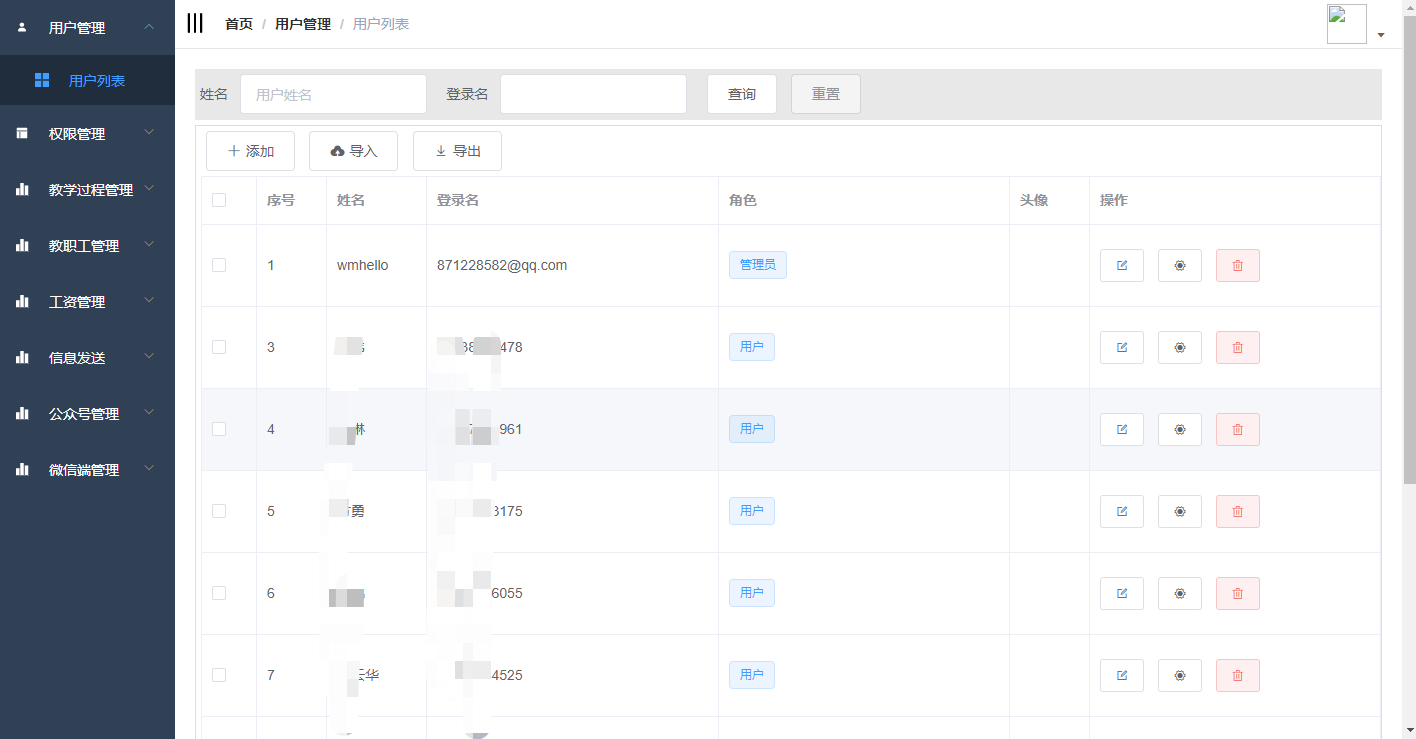The image size is (1416, 739).
Task: Delete the row 6 user
Action: (1238, 593)
